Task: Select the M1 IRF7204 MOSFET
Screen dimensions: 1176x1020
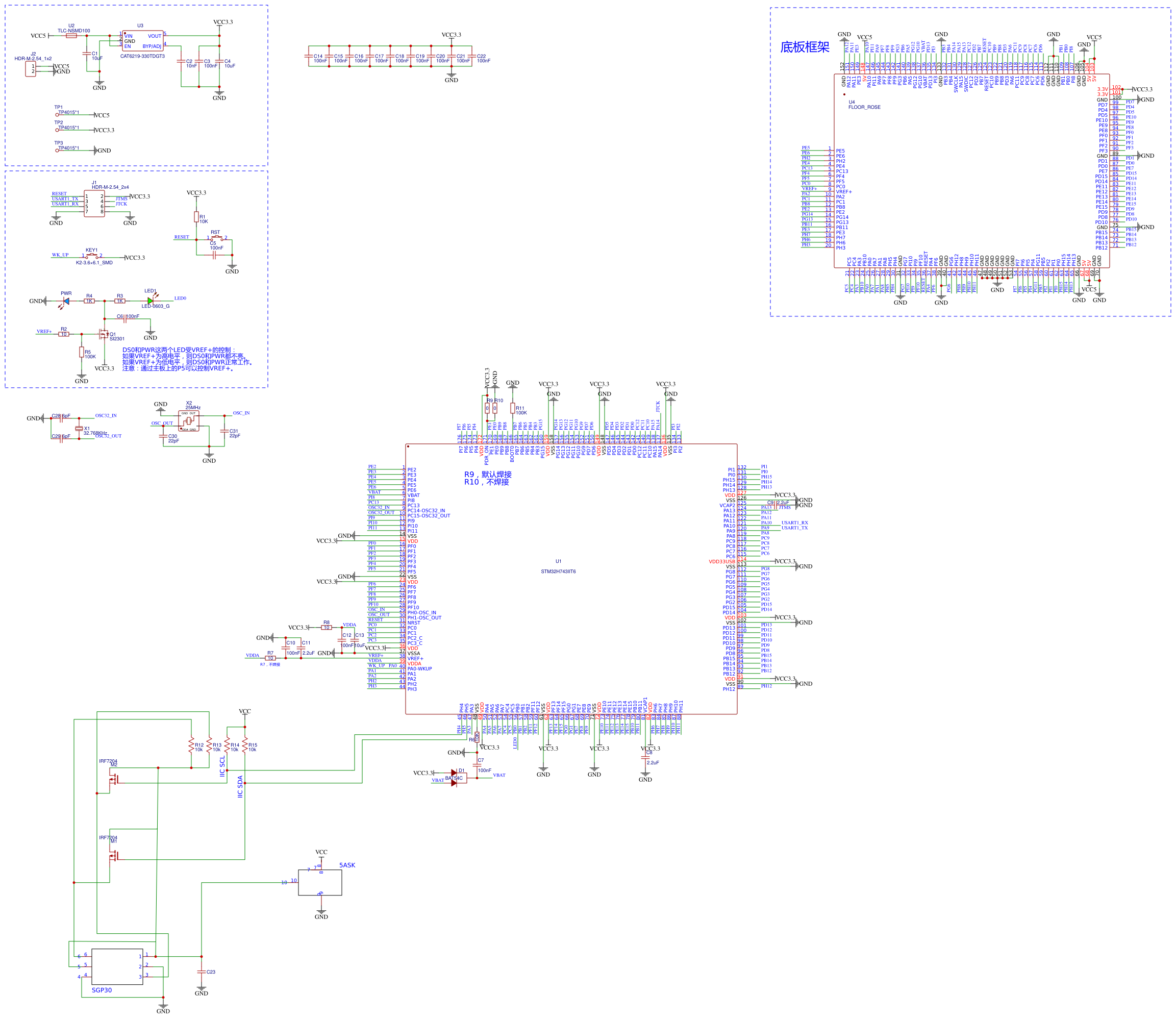Action: coord(114,856)
